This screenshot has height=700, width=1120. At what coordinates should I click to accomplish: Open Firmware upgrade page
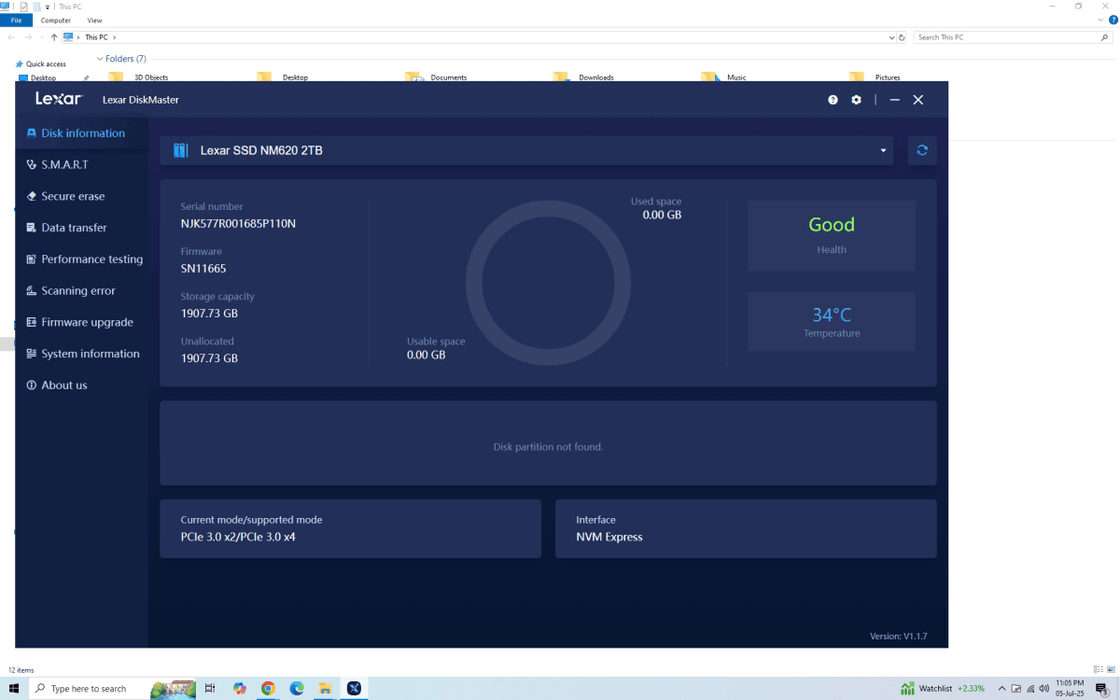tap(86, 322)
